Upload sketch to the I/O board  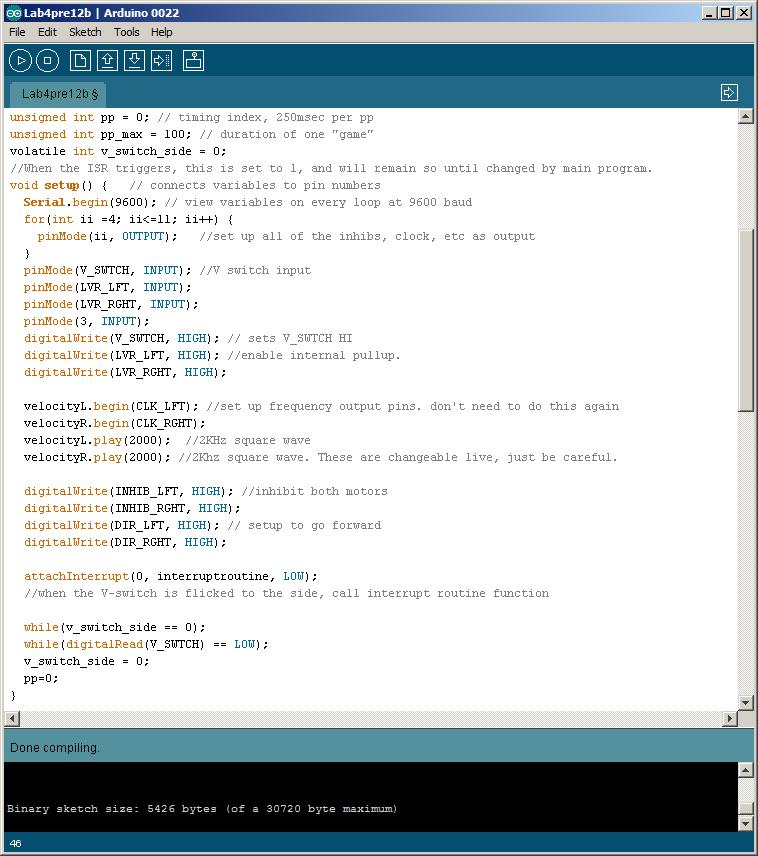tap(161, 61)
